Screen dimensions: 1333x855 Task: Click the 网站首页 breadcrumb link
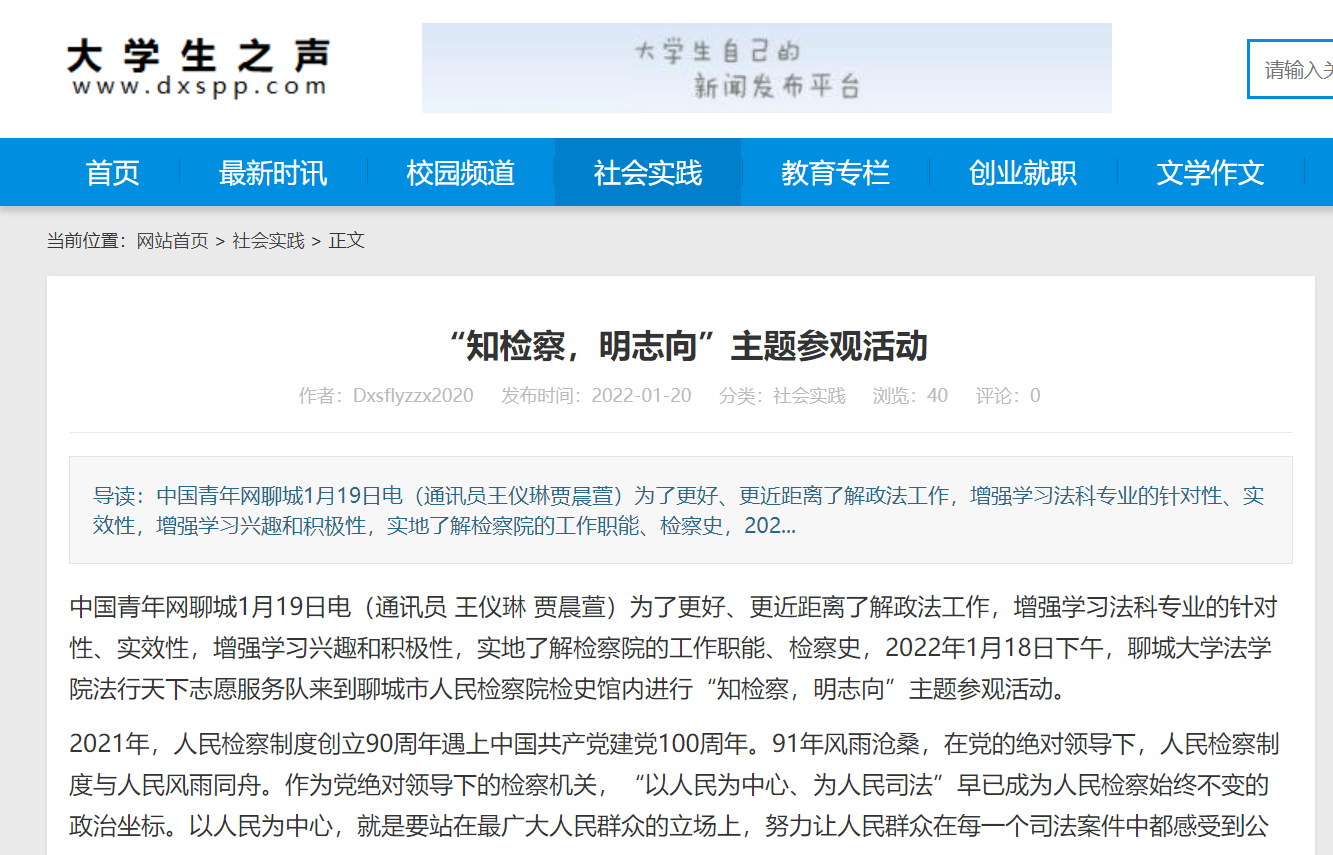173,241
